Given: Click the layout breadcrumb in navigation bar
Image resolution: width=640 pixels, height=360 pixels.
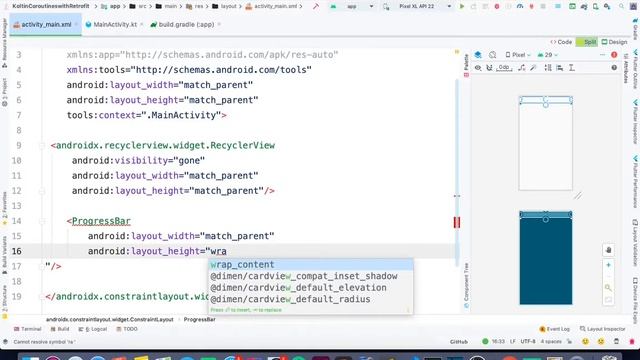Looking at the screenshot, I should coord(225,7).
